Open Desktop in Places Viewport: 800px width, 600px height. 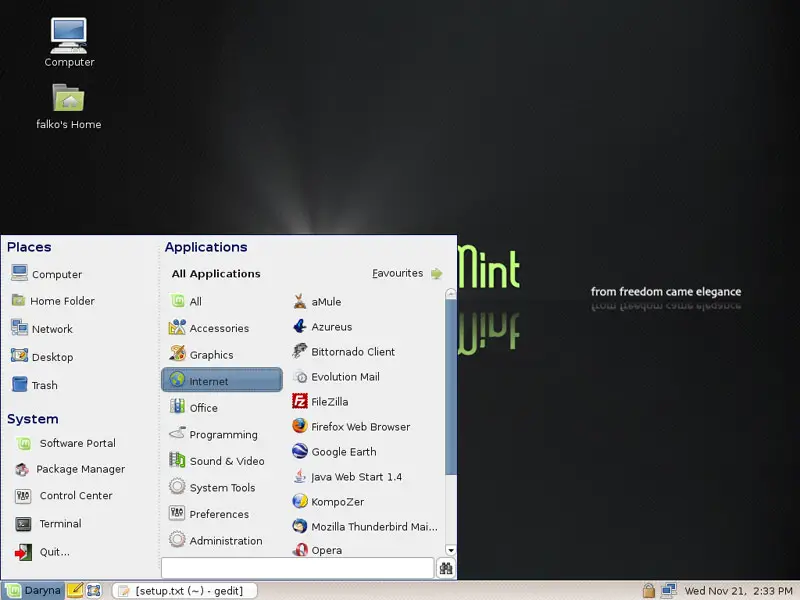tap(42, 357)
